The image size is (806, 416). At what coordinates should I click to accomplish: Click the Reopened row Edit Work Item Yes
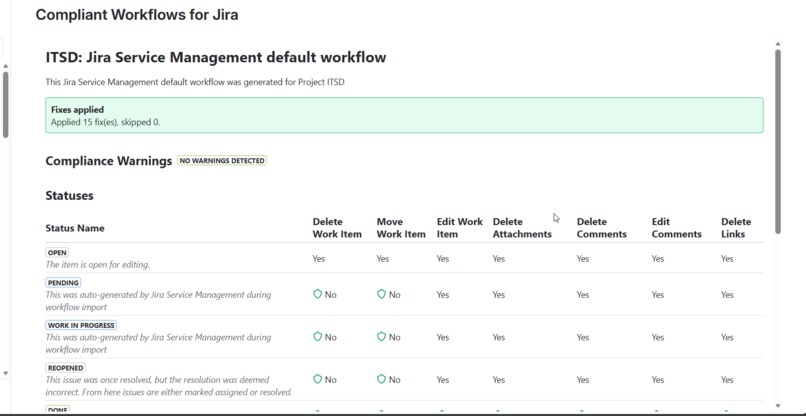click(443, 380)
